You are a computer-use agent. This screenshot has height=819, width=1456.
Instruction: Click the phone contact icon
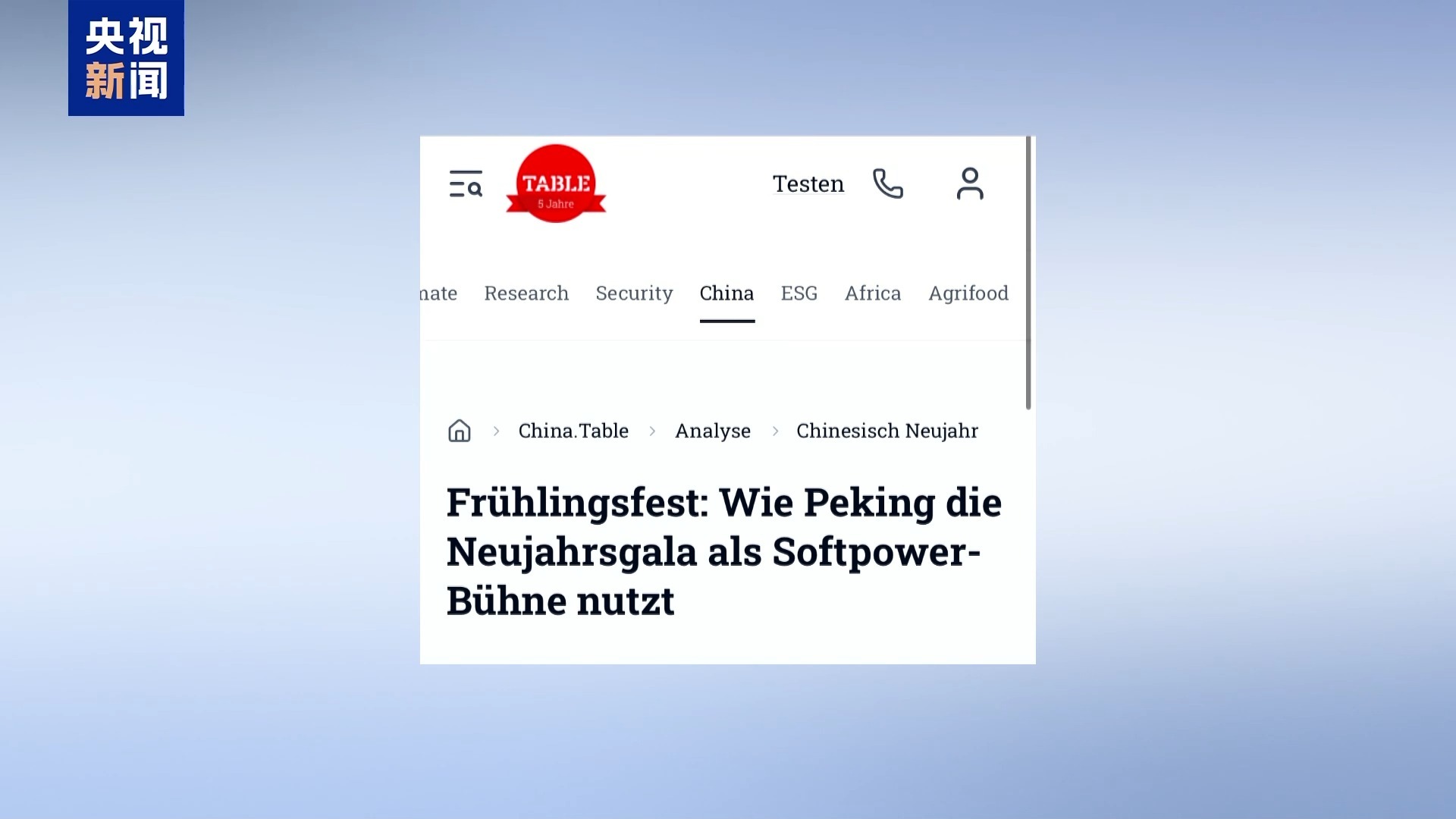pyautogui.click(x=888, y=184)
